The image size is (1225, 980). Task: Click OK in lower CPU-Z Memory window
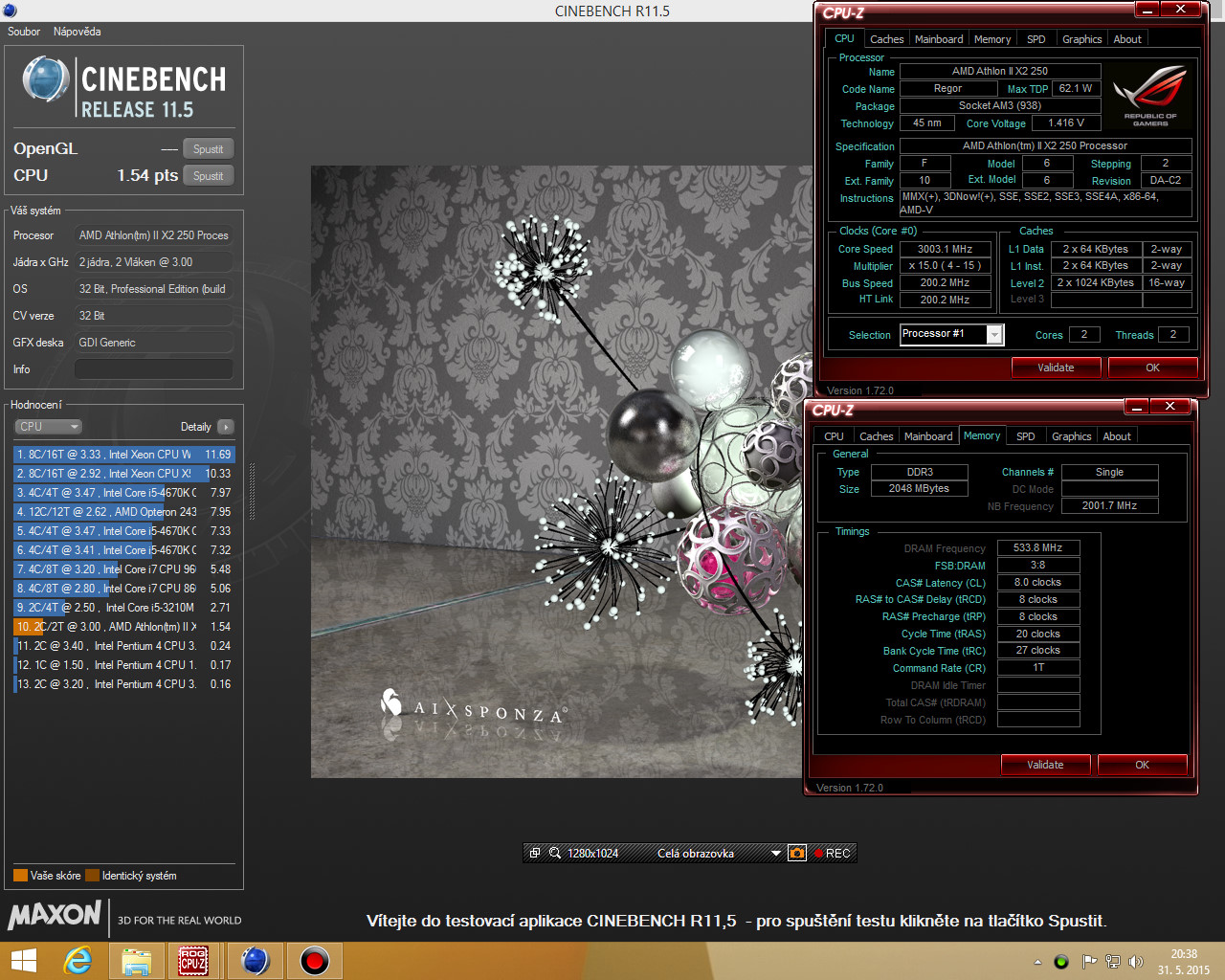click(1142, 765)
